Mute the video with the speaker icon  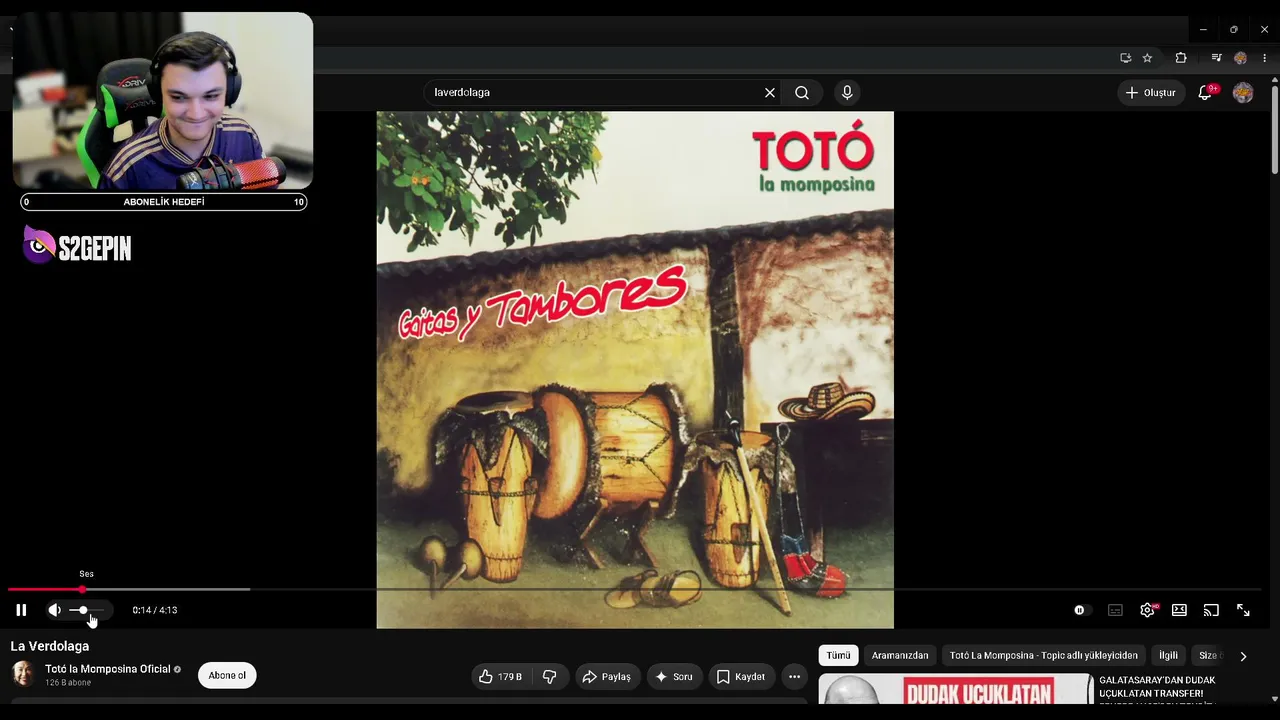tap(54, 610)
